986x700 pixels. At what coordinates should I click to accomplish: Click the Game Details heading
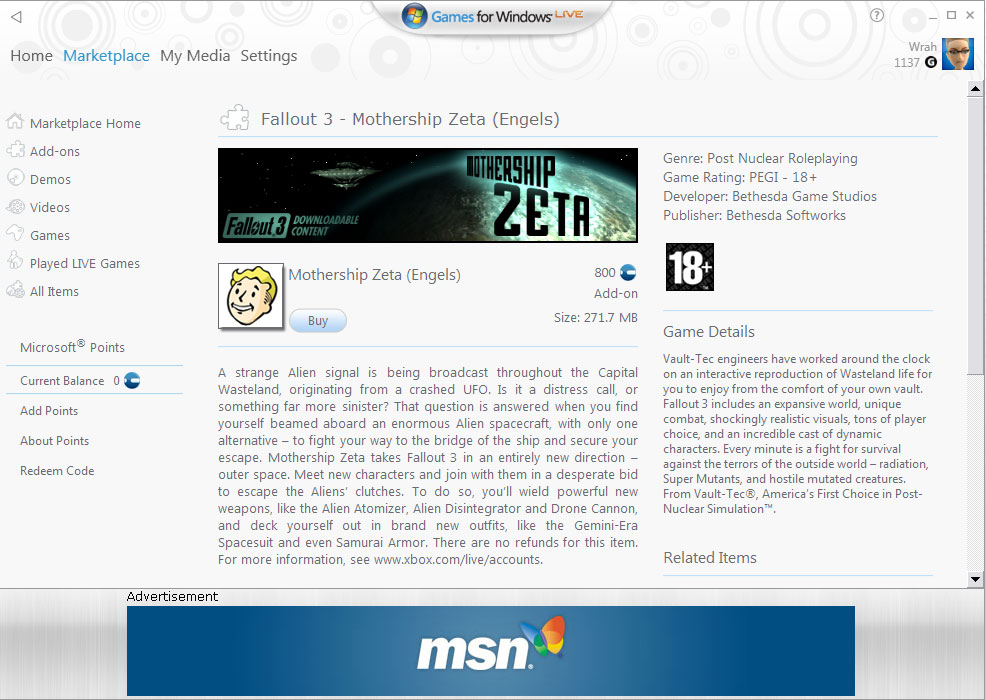click(x=709, y=331)
